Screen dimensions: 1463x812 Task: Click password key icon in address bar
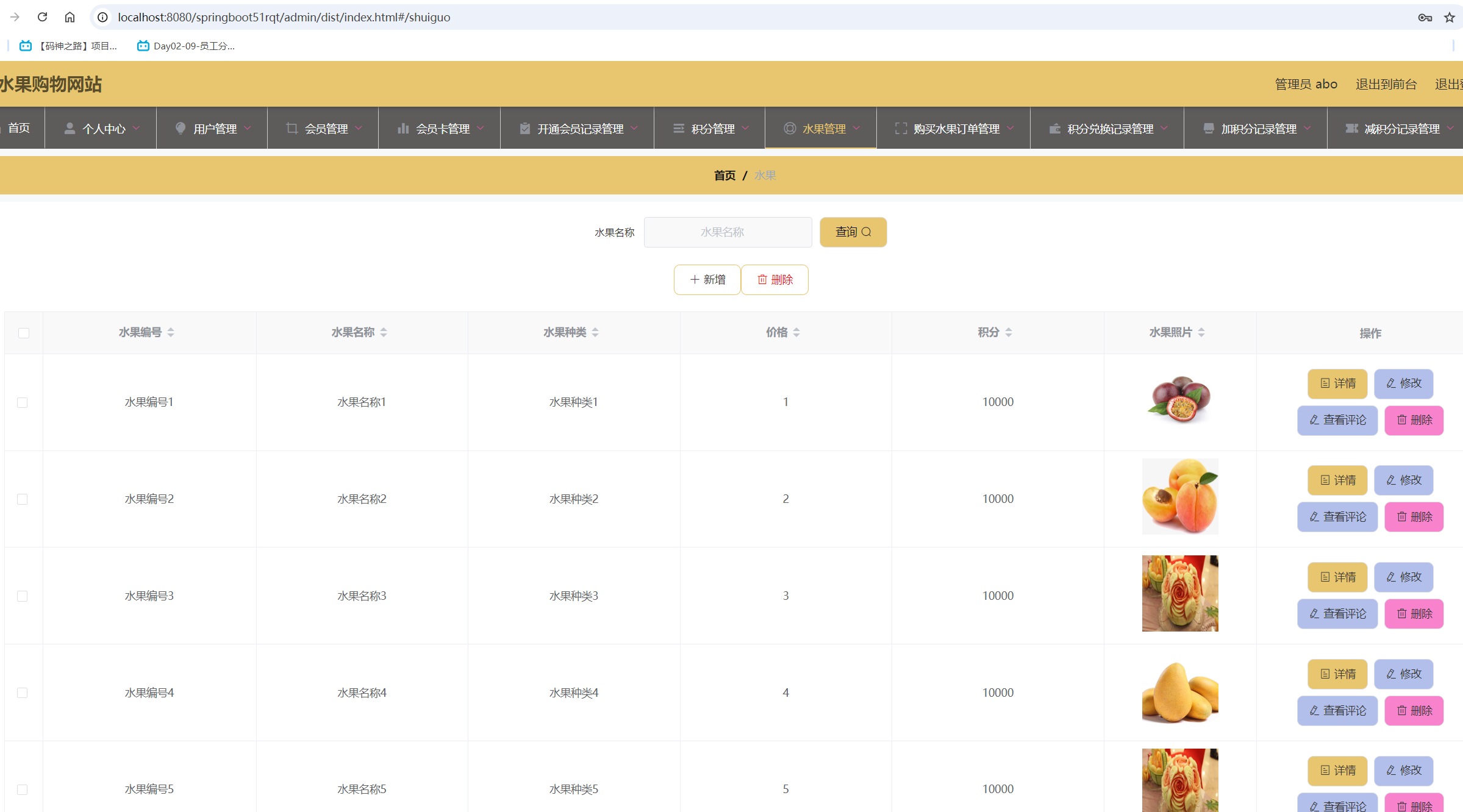tap(1425, 17)
